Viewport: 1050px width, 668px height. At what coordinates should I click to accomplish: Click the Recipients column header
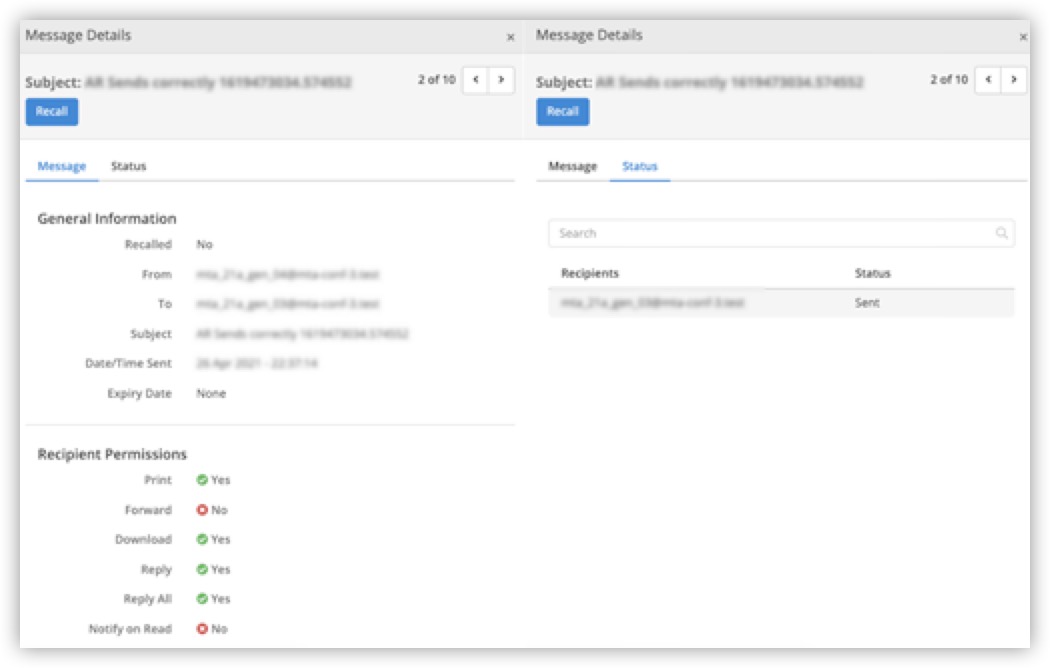click(x=590, y=273)
